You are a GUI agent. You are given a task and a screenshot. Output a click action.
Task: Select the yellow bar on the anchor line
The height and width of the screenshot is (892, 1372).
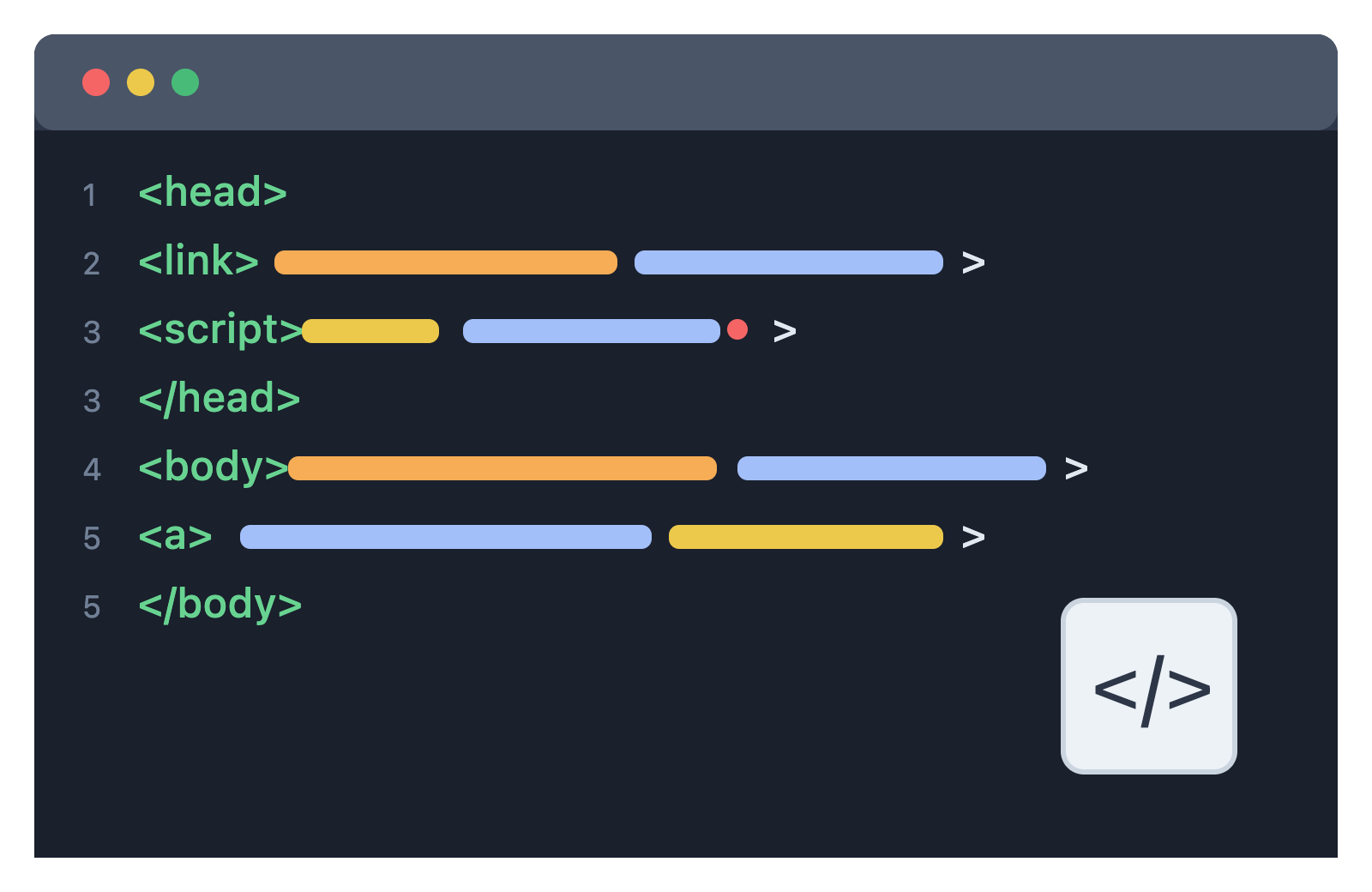click(x=806, y=537)
